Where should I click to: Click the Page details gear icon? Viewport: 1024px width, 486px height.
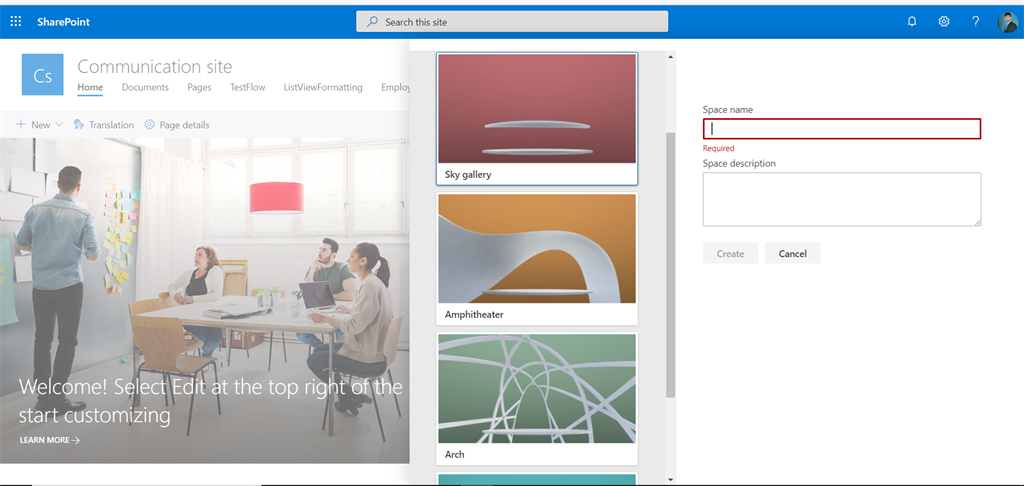coord(150,124)
